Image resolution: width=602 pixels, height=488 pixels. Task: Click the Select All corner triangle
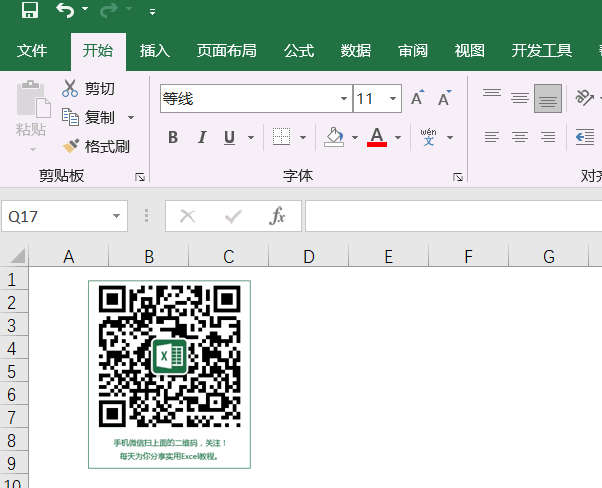click(17, 256)
